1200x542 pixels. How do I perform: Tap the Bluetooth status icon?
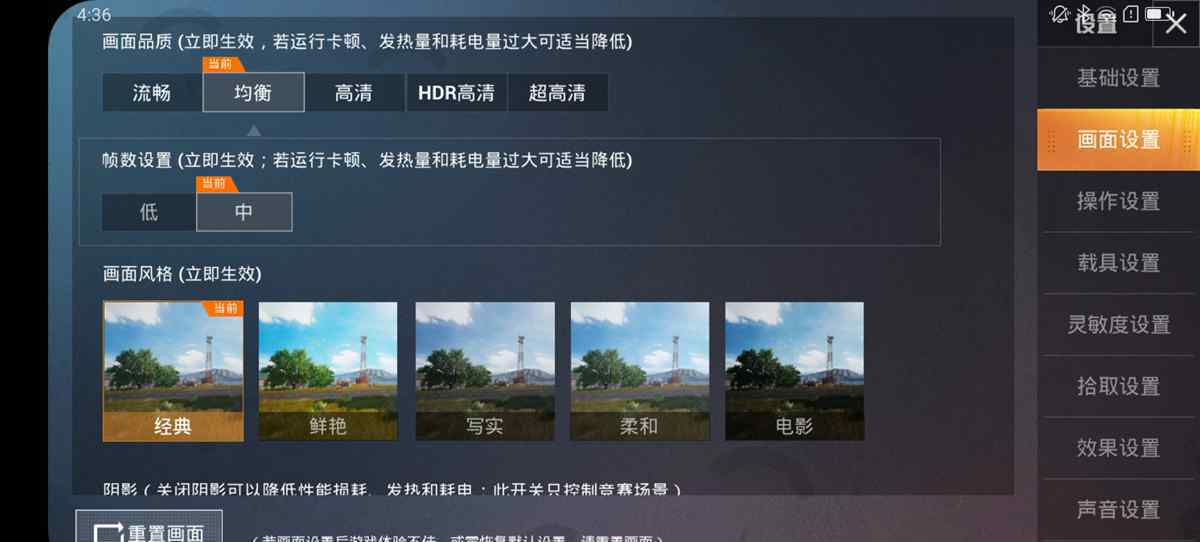coord(1083,14)
